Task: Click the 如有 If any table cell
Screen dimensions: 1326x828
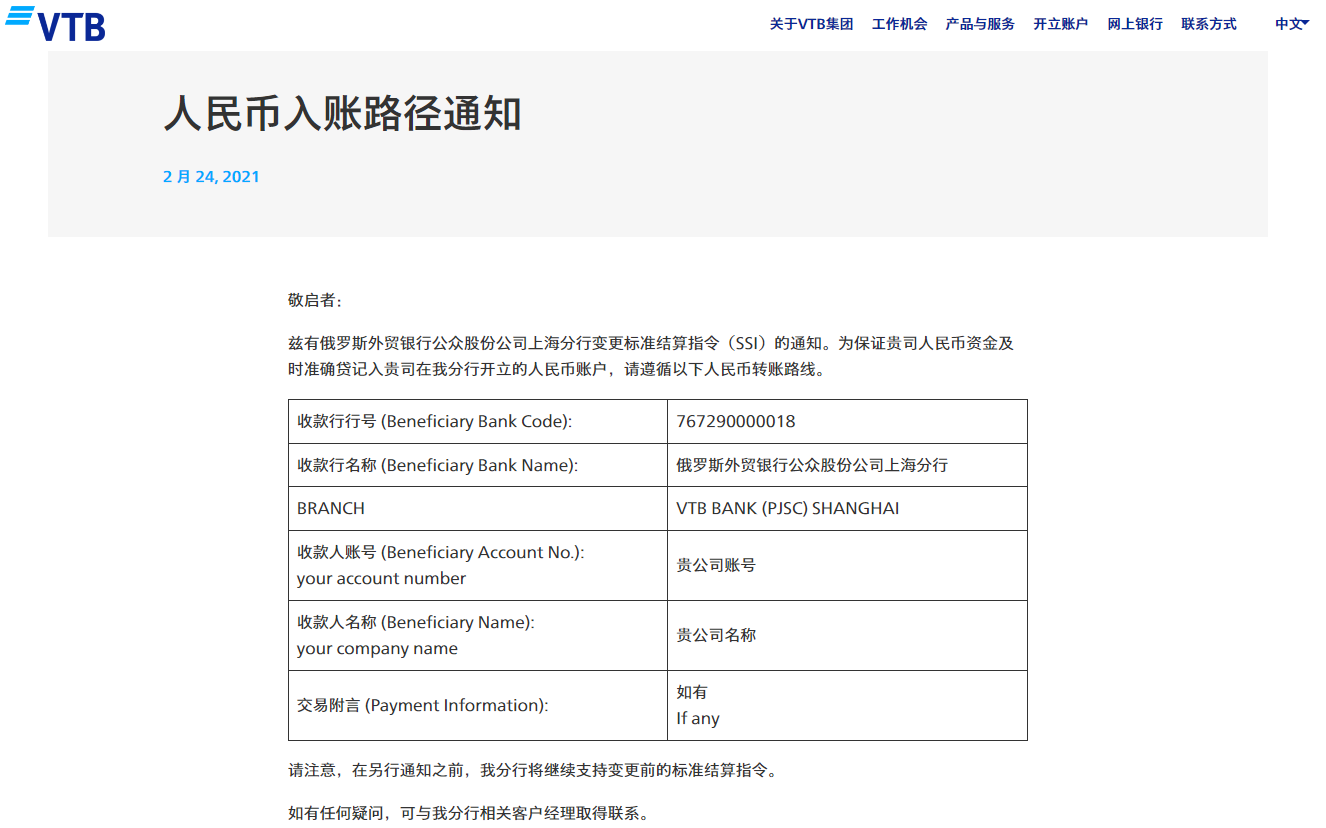Action: pos(847,705)
